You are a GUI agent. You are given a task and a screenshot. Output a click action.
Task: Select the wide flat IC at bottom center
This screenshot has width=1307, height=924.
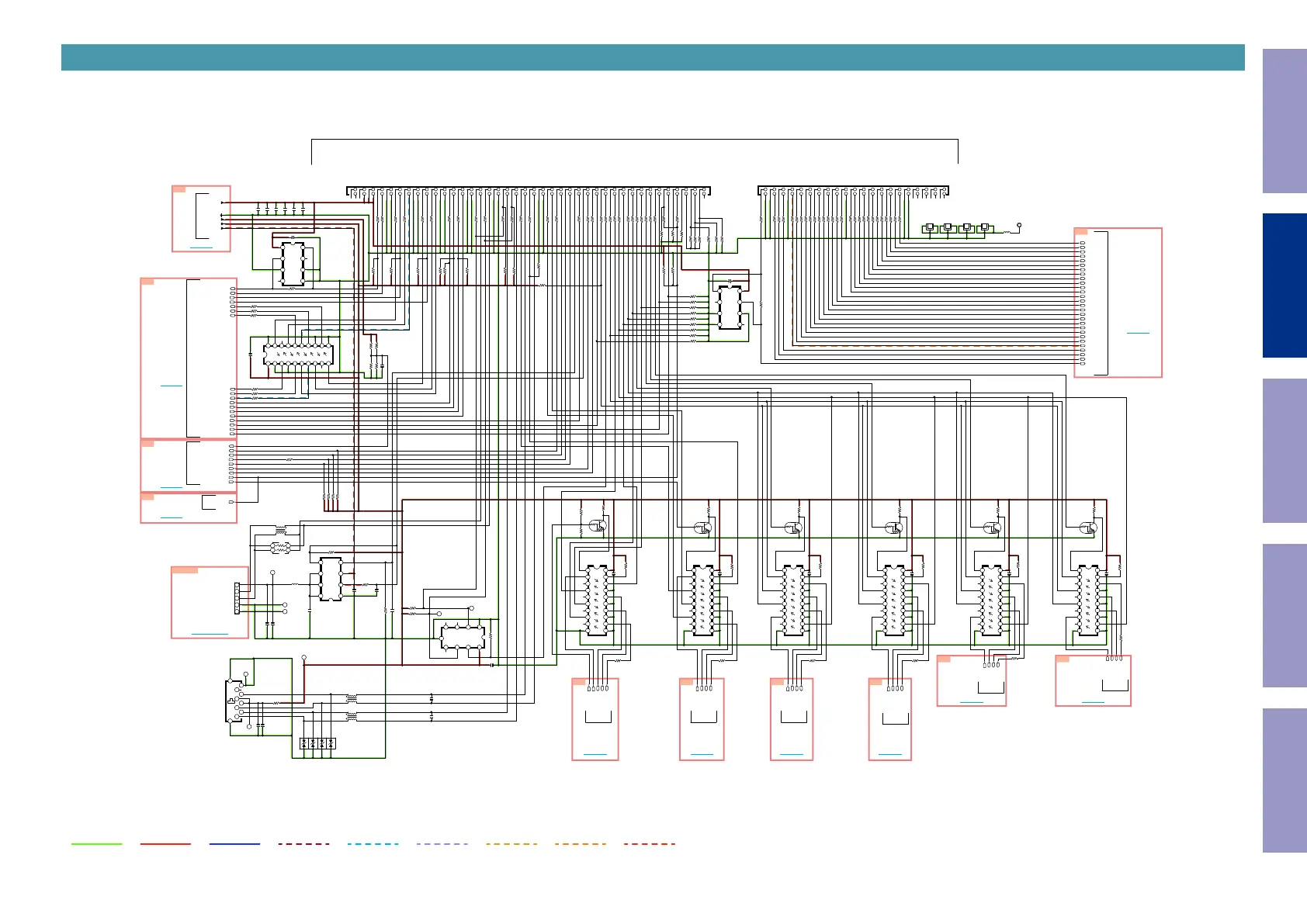(463, 637)
